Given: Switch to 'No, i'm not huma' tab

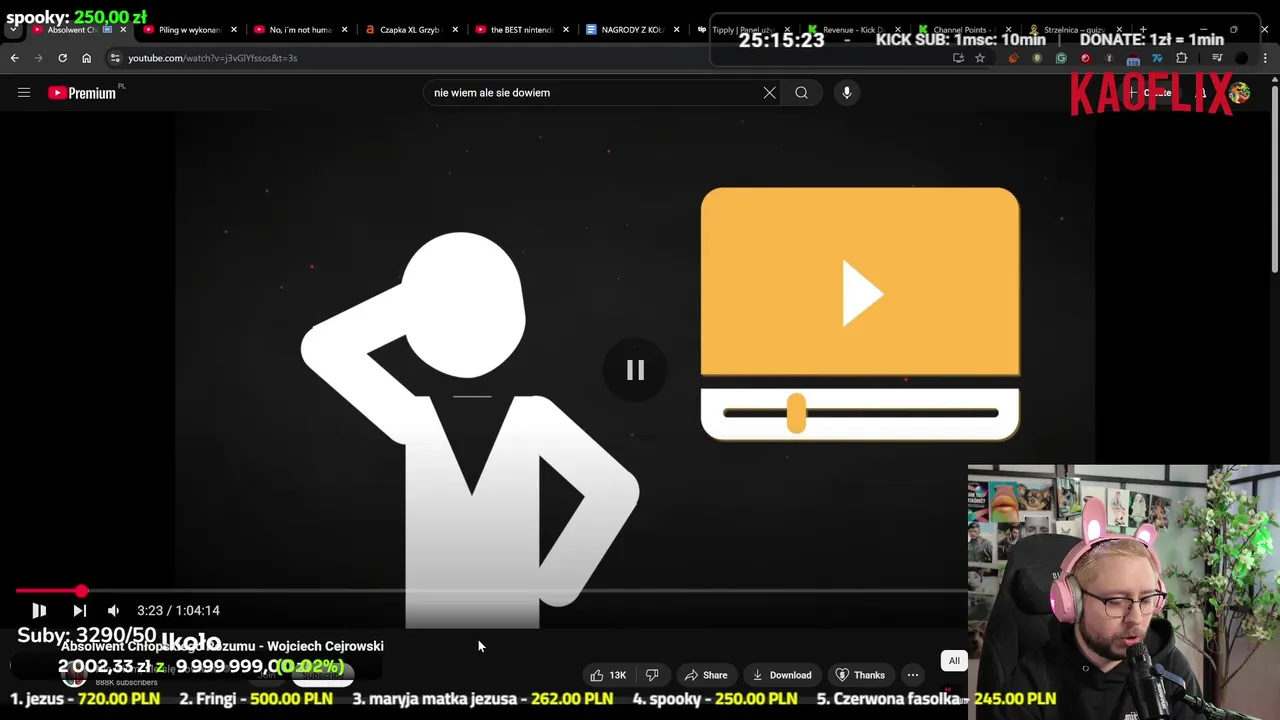Looking at the screenshot, I should point(300,30).
